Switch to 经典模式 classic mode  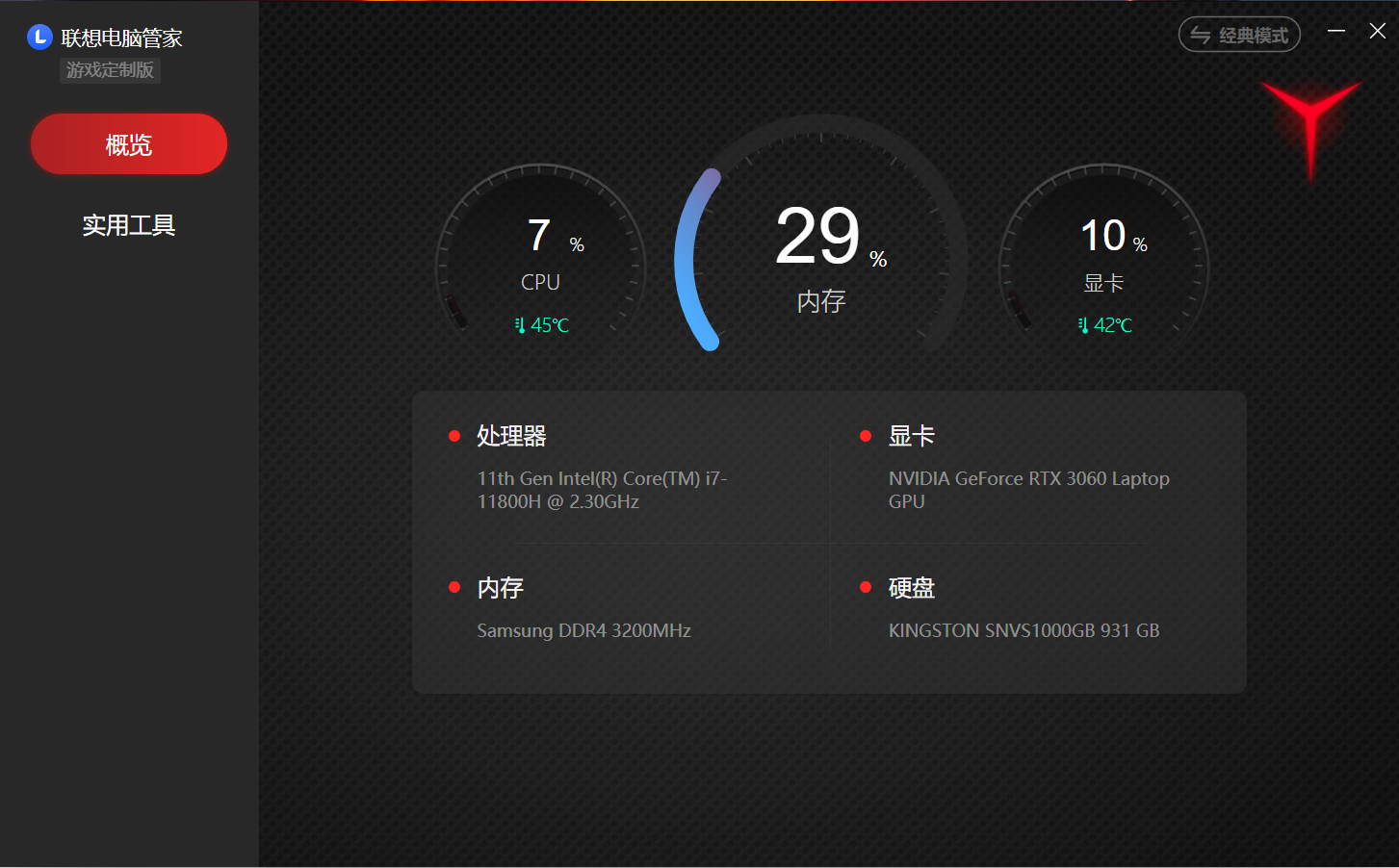pos(1239,35)
